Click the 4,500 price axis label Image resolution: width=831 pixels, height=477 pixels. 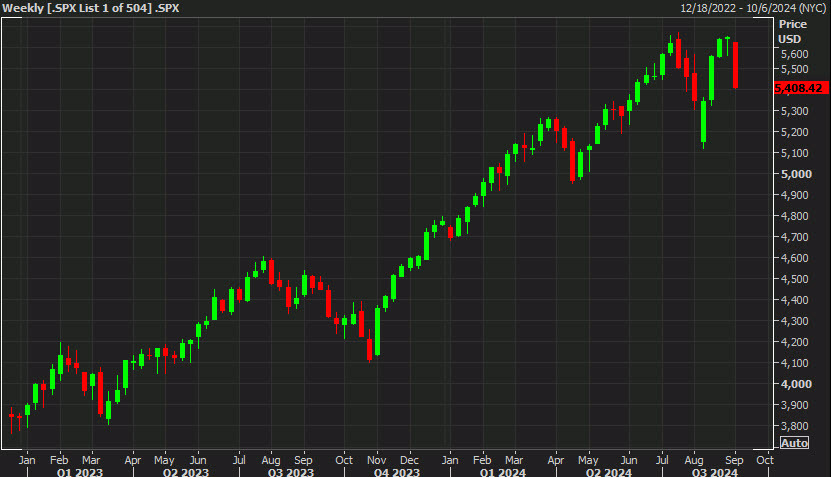[x=793, y=279]
